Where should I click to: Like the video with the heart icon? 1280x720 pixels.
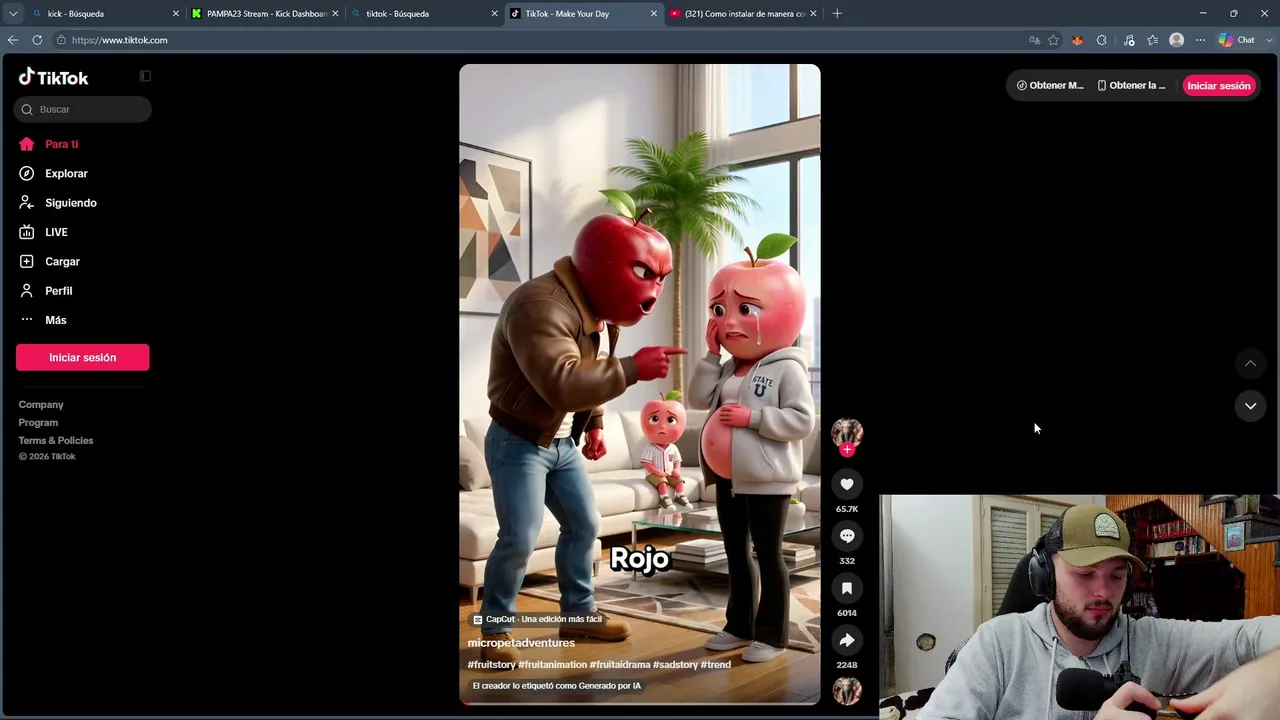coord(847,484)
